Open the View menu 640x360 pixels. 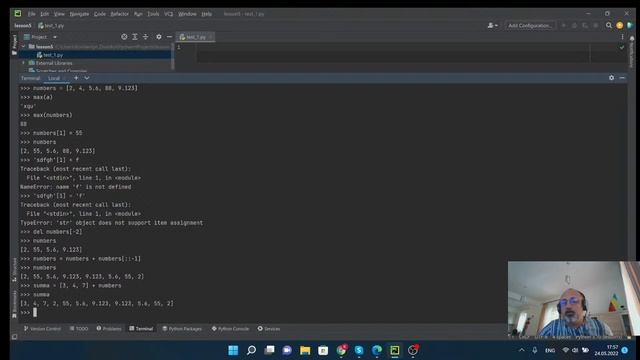click(59, 14)
